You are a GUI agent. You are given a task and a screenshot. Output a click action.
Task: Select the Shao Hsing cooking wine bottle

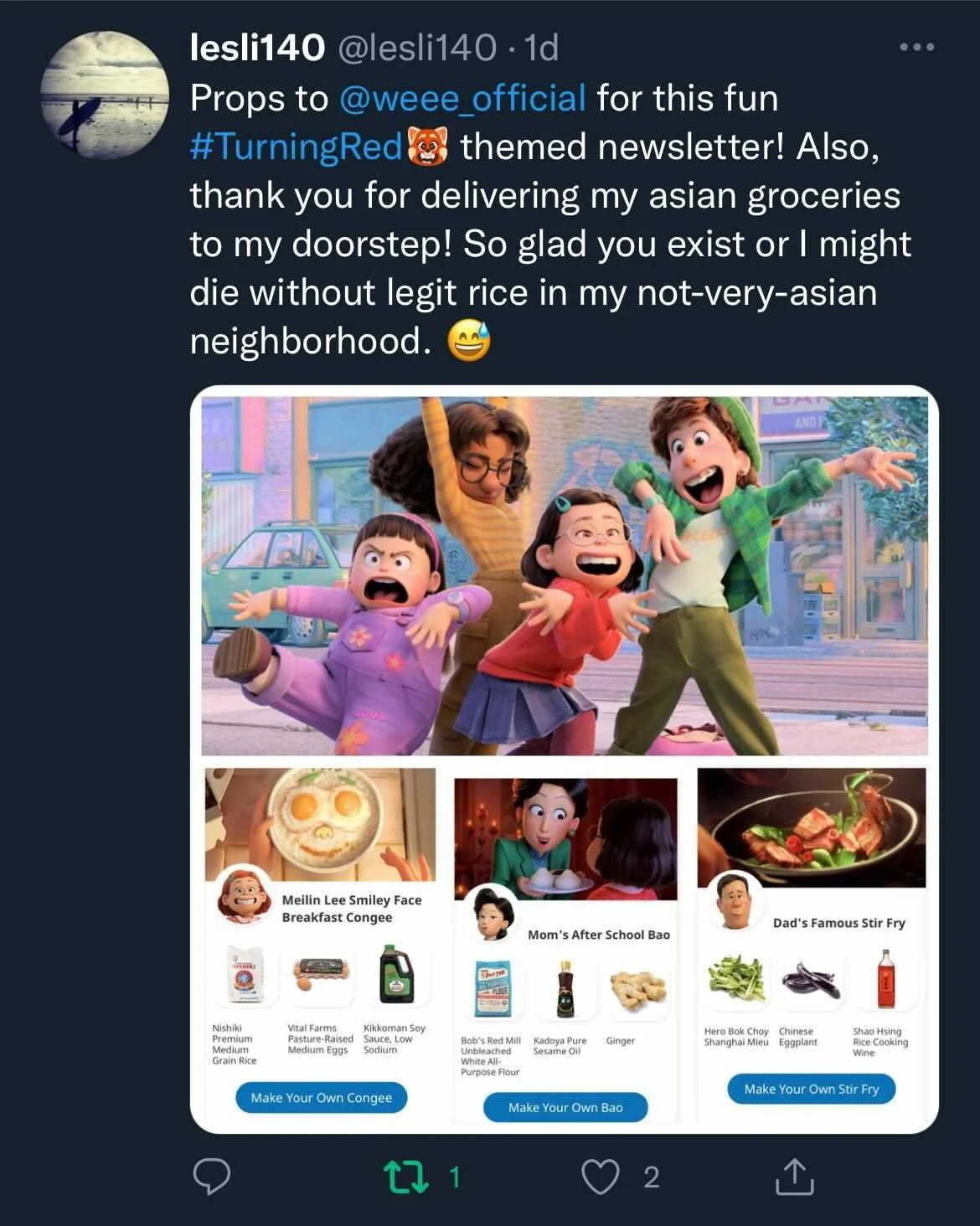click(885, 978)
